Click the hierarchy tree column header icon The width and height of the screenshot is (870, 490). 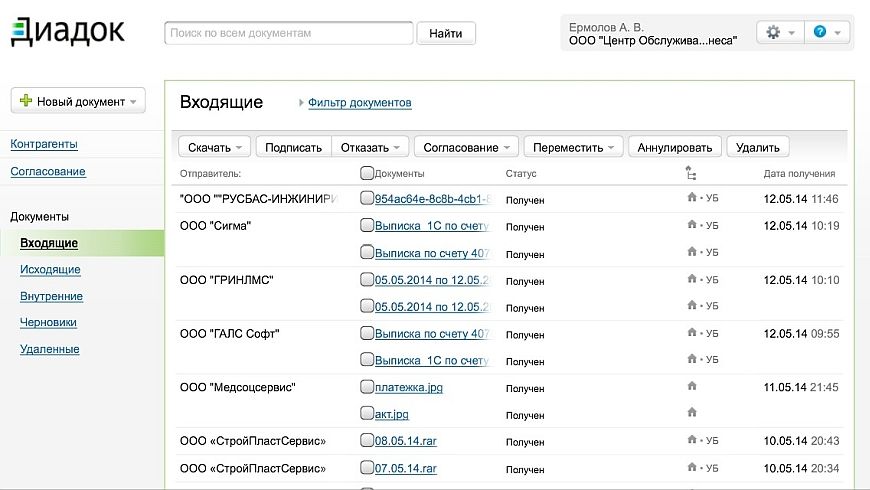691,173
